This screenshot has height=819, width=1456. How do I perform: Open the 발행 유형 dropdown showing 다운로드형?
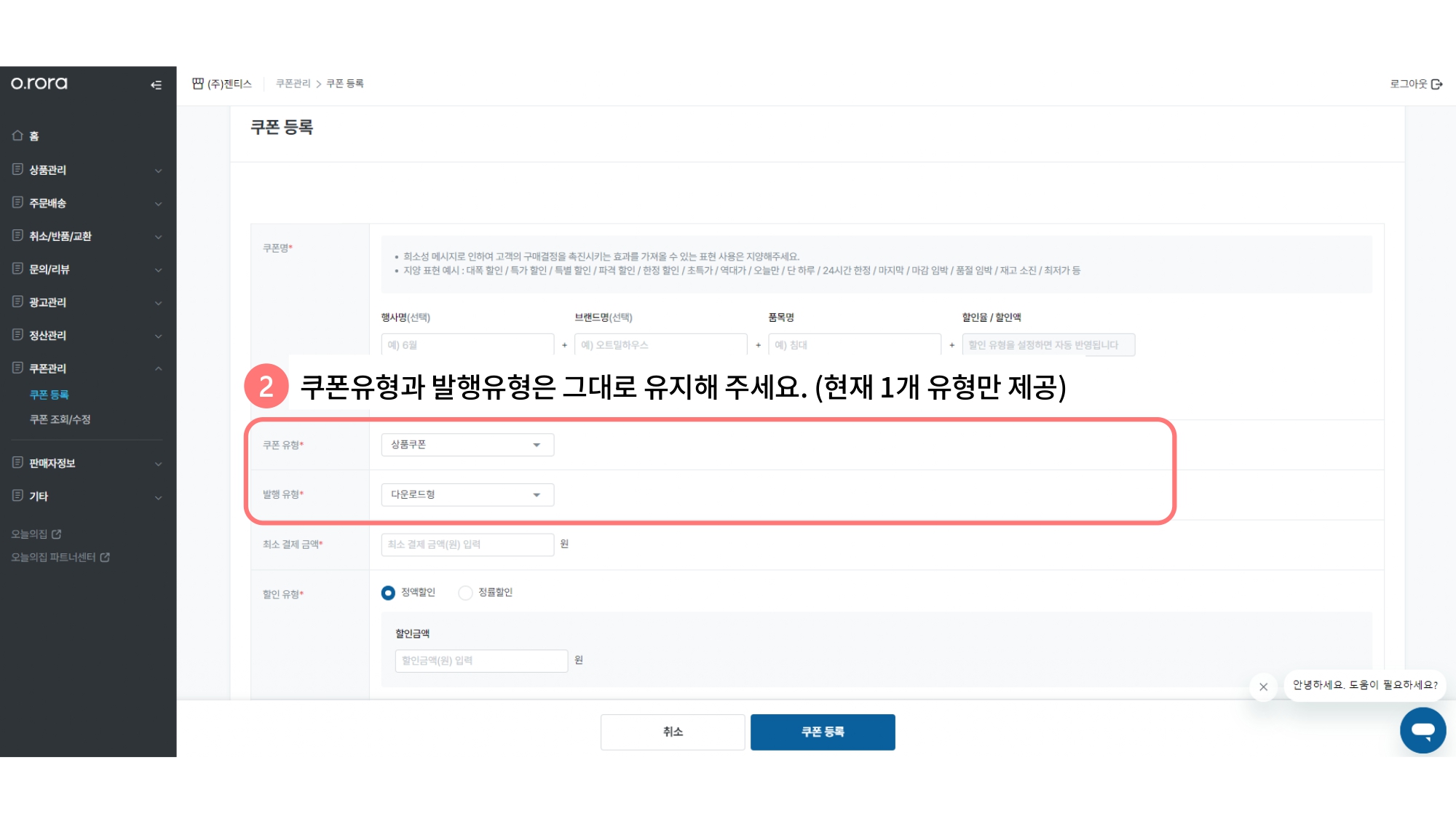point(467,495)
